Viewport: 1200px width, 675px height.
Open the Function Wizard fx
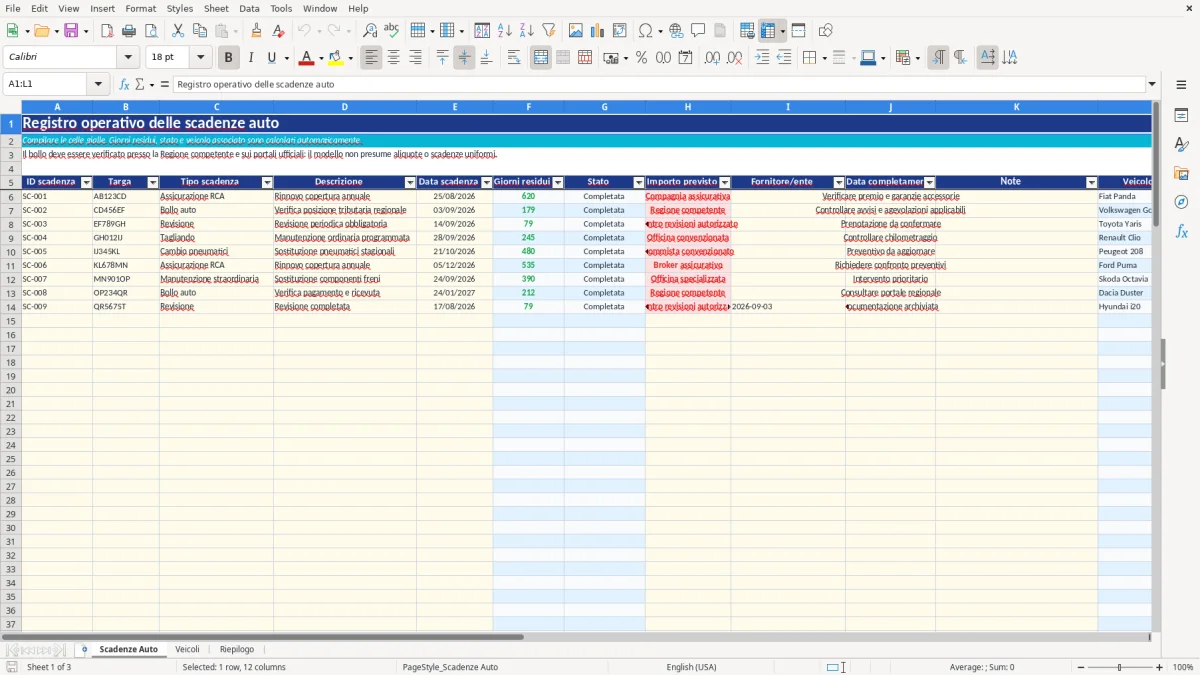pyautogui.click(x=124, y=84)
